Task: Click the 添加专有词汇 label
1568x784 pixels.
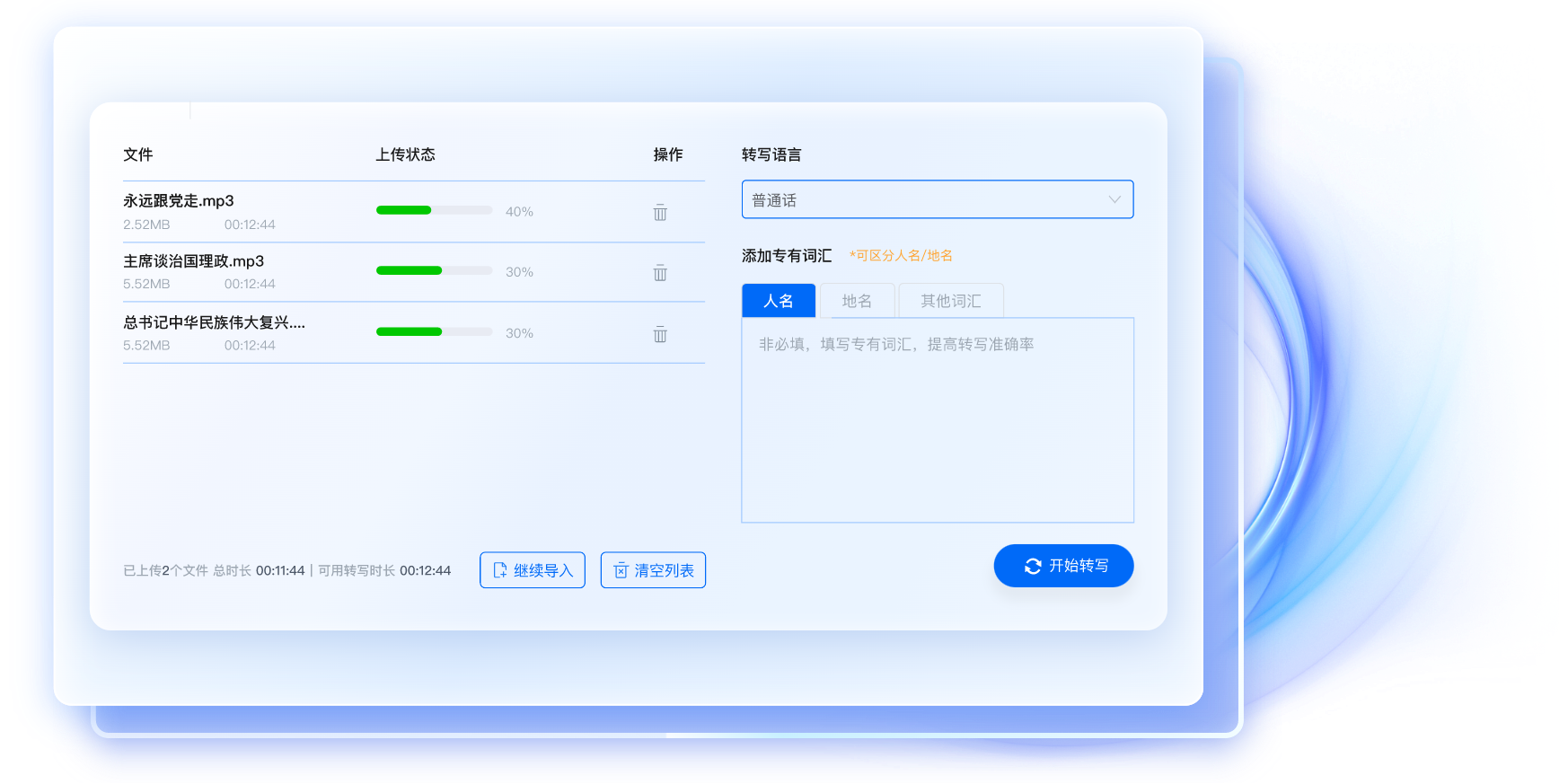Action: [787, 256]
